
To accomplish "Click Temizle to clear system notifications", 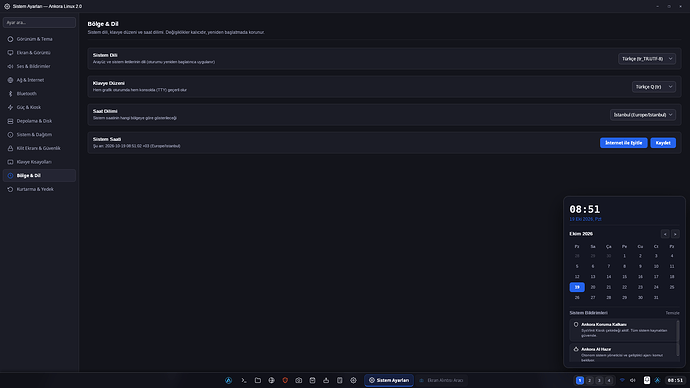I will 672,313.
